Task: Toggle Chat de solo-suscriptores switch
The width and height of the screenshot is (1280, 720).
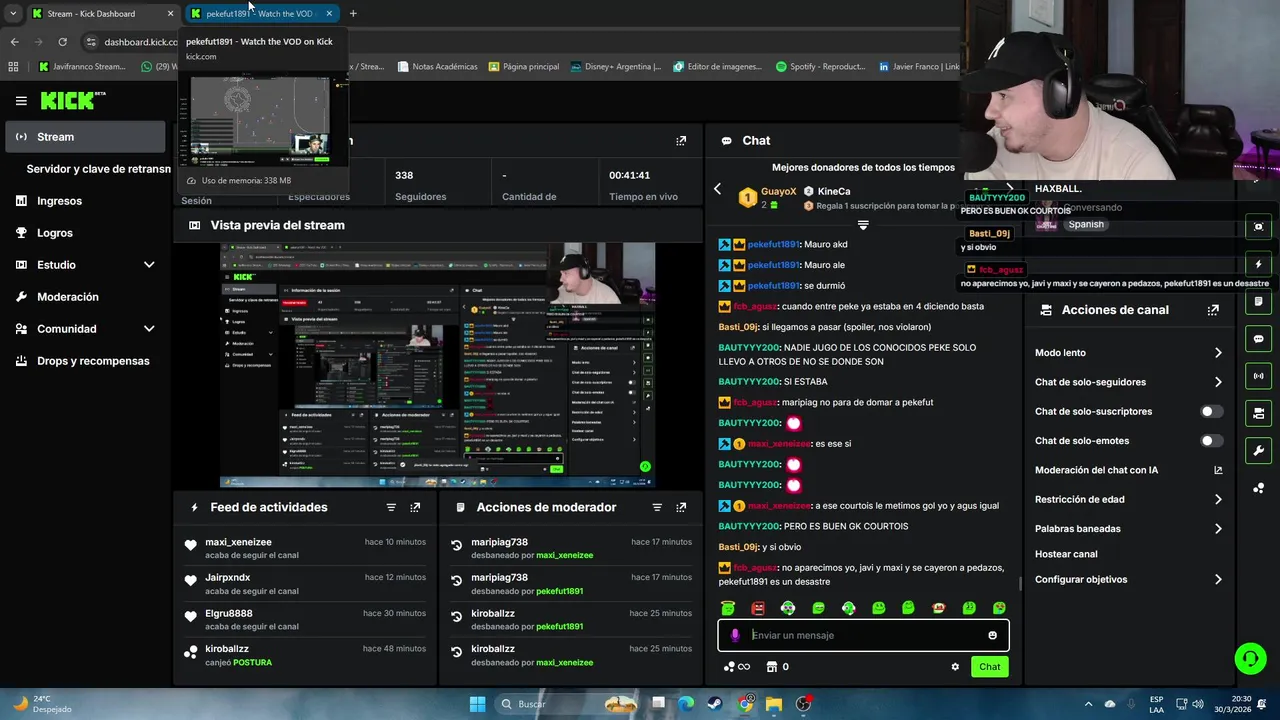Action: click(x=1211, y=411)
